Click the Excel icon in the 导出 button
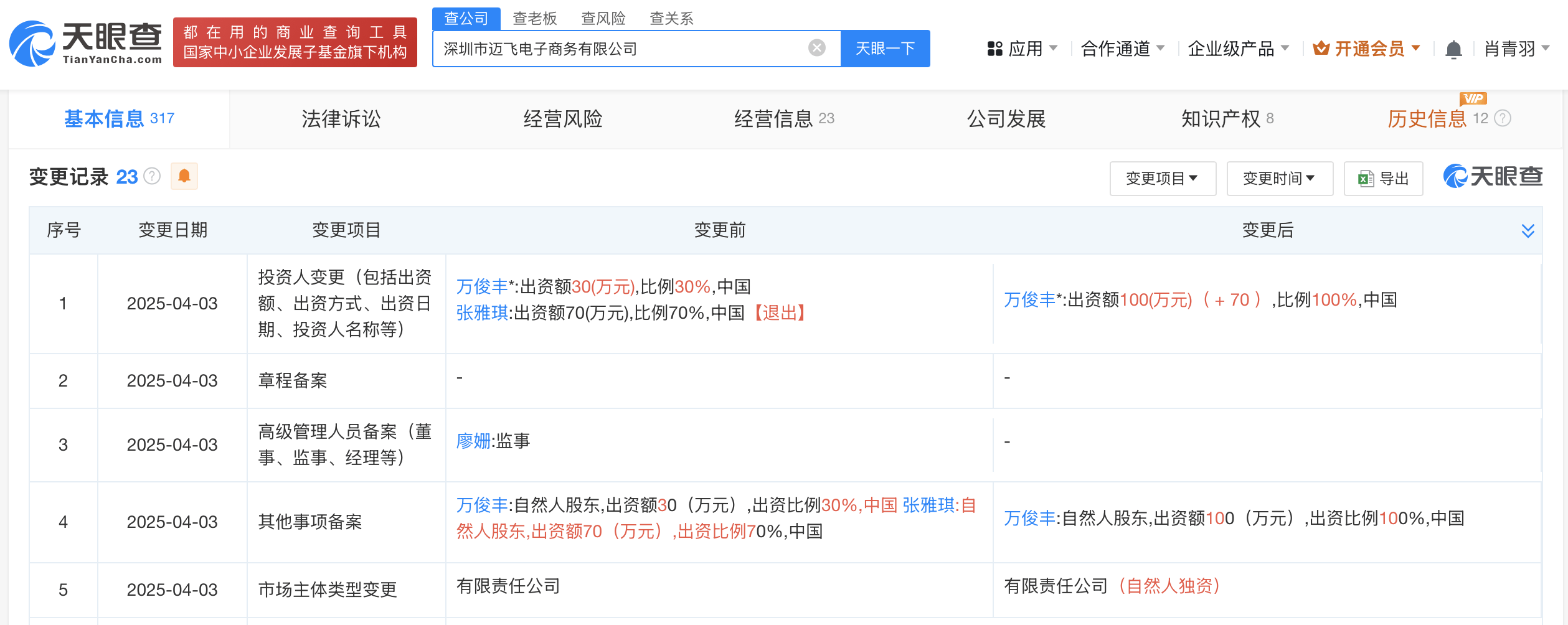1568x625 pixels. (x=1366, y=179)
